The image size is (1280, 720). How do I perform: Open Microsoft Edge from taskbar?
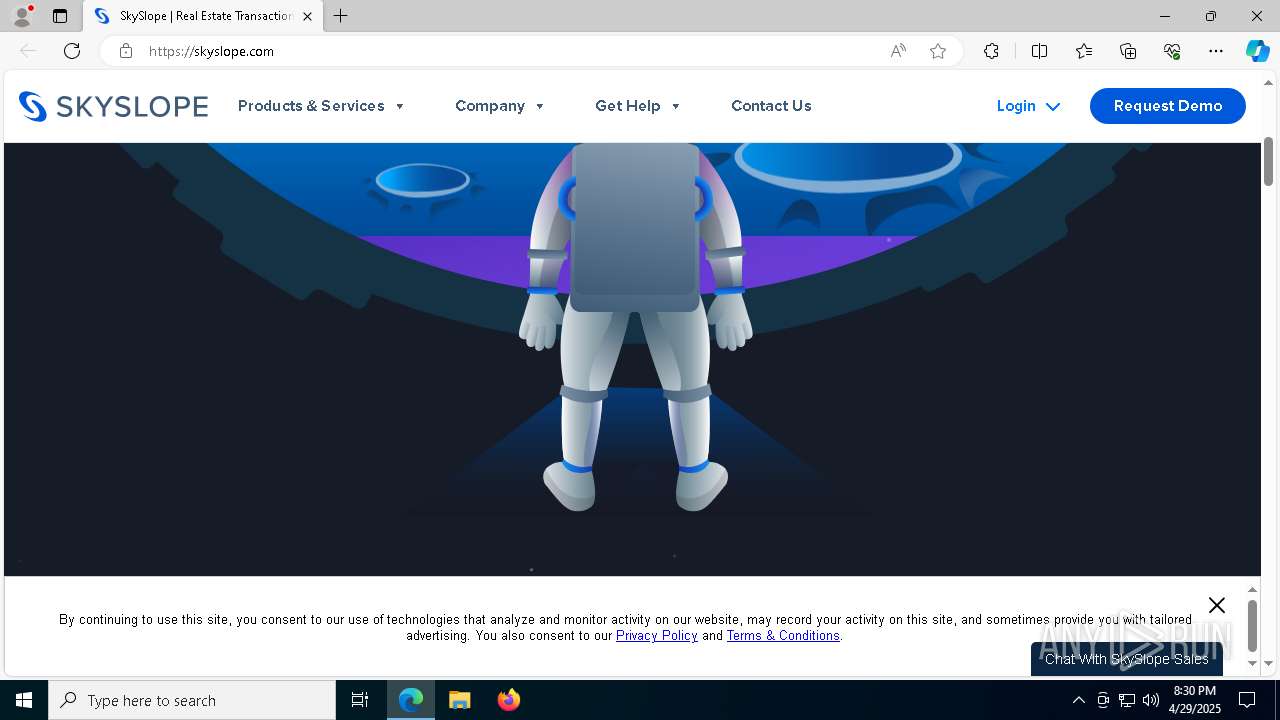411,700
